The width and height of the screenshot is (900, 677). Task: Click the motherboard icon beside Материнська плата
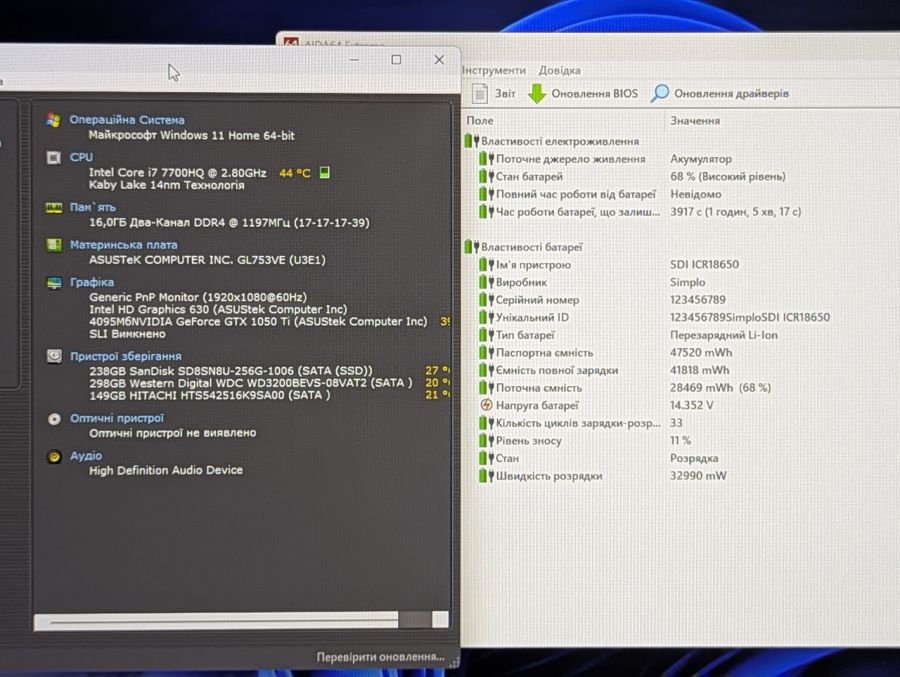[x=53, y=245]
